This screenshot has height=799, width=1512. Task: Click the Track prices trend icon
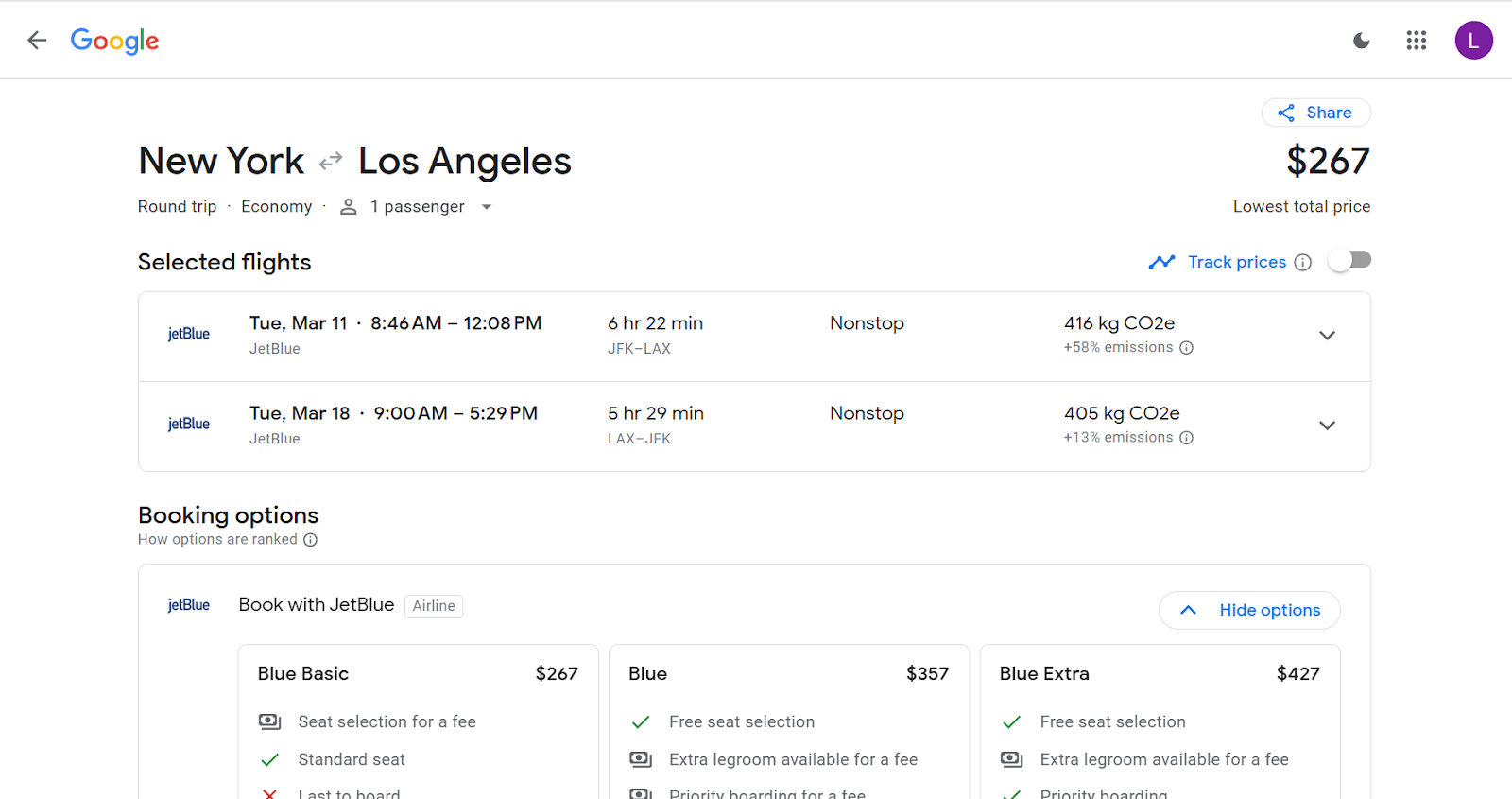point(1161,262)
